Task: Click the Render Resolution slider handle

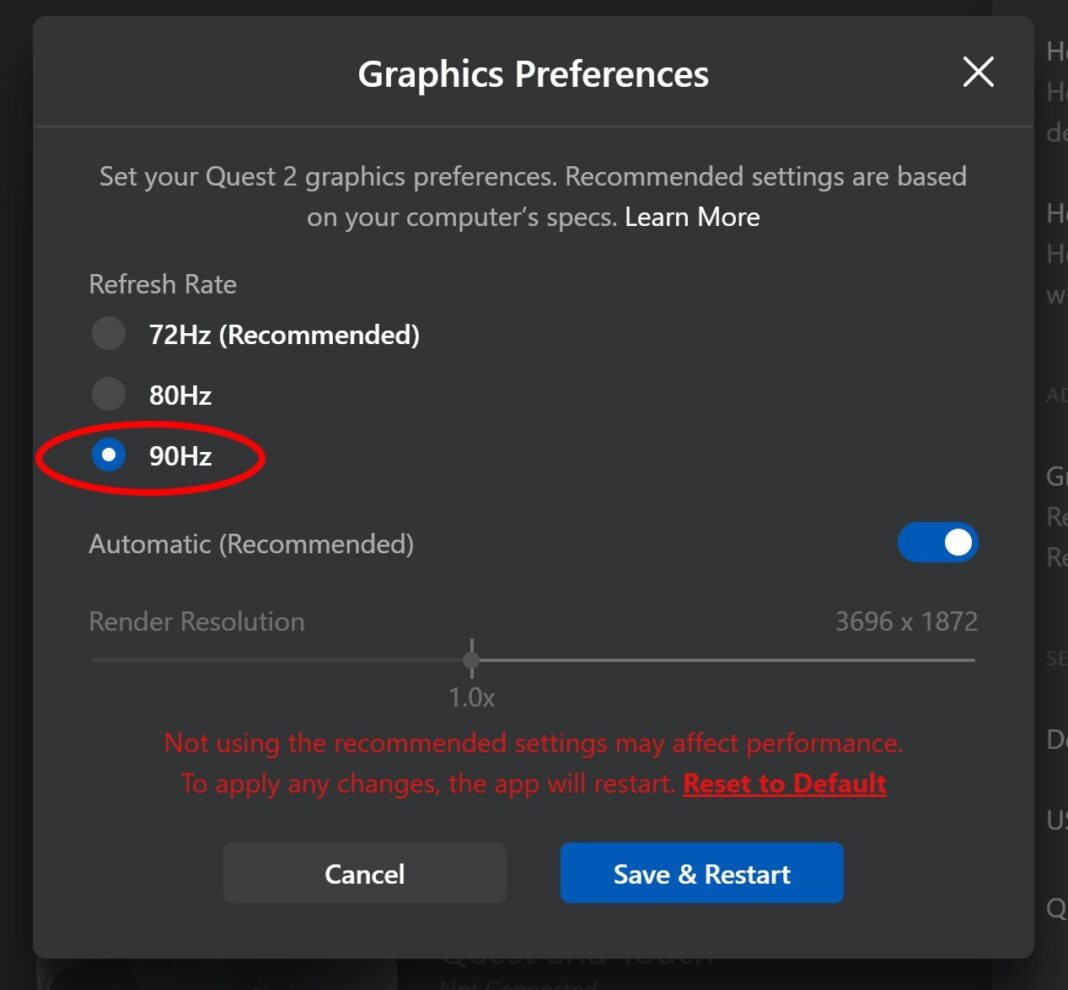Action: click(x=471, y=660)
